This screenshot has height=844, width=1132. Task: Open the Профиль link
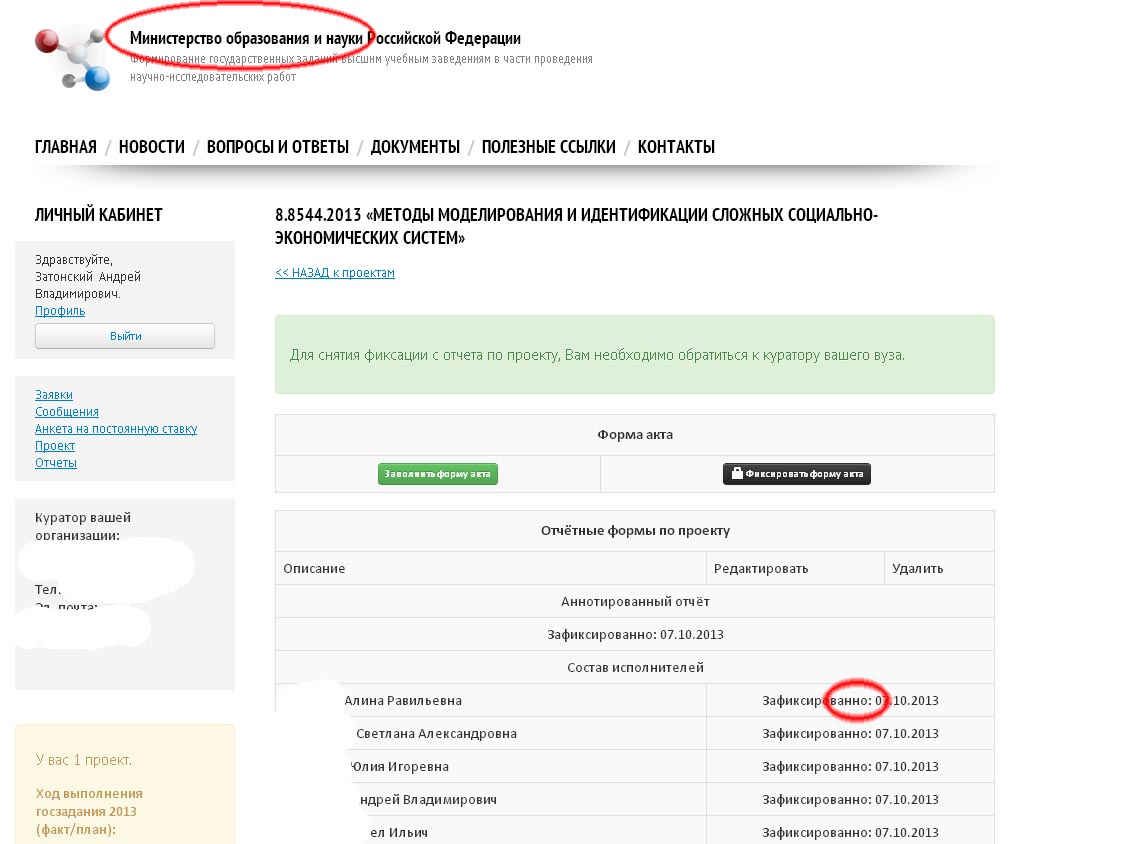click(60, 311)
